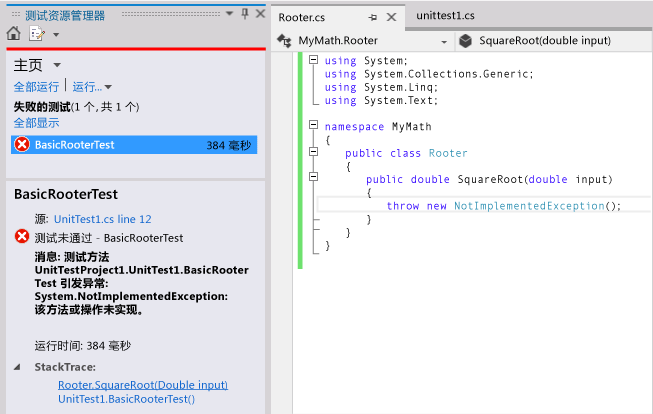The width and height of the screenshot is (653, 414).
Task: Click the 运行时间: 384 毫秒 text
Action: [82, 346]
